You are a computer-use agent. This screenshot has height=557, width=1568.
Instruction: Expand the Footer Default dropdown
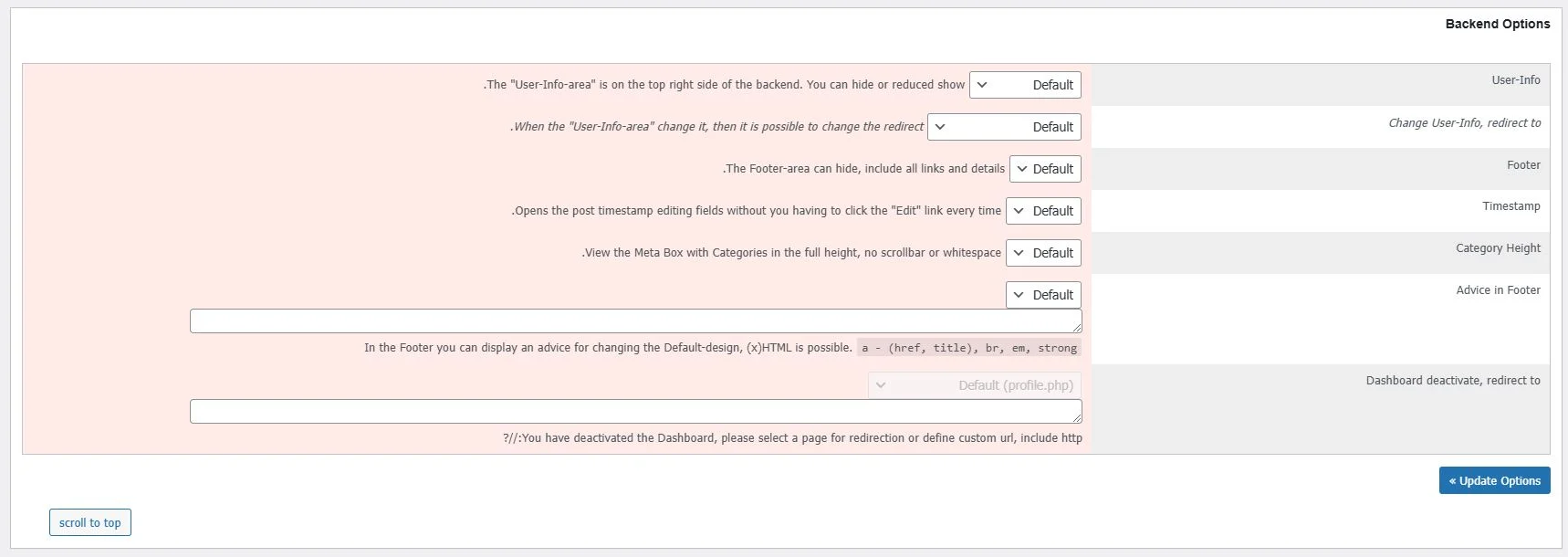1045,169
